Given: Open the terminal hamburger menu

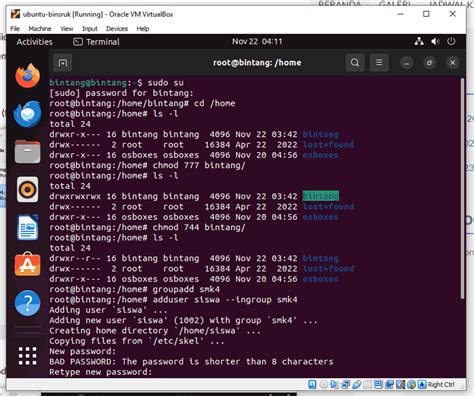Looking at the screenshot, I should point(379,62).
